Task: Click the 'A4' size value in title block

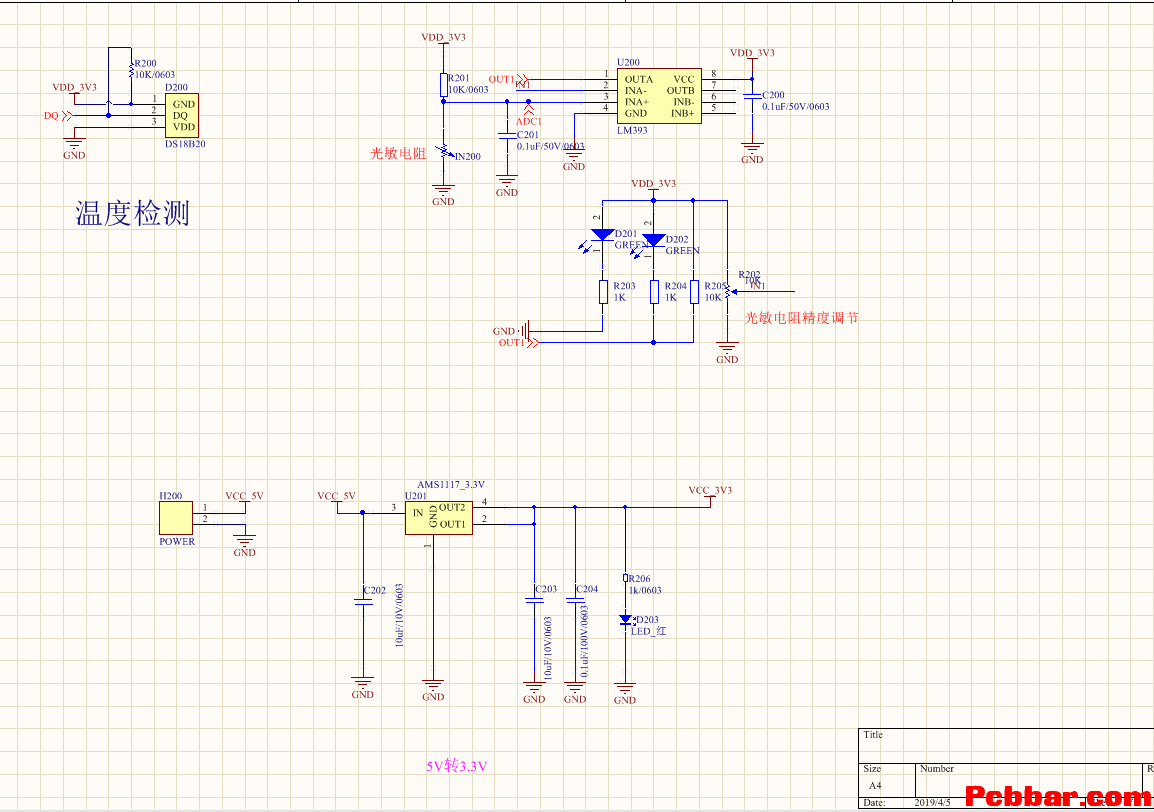Action: (875, 785)
